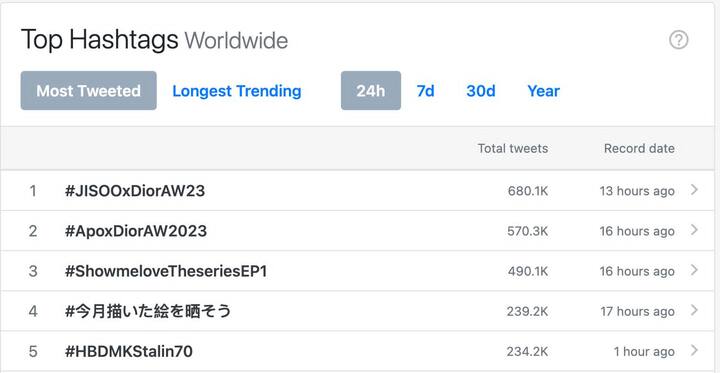Expand the #ApoxDiorAW2023 row chevron
The image size is (720, 373).
pyautogui.click(x=694, y=230)
